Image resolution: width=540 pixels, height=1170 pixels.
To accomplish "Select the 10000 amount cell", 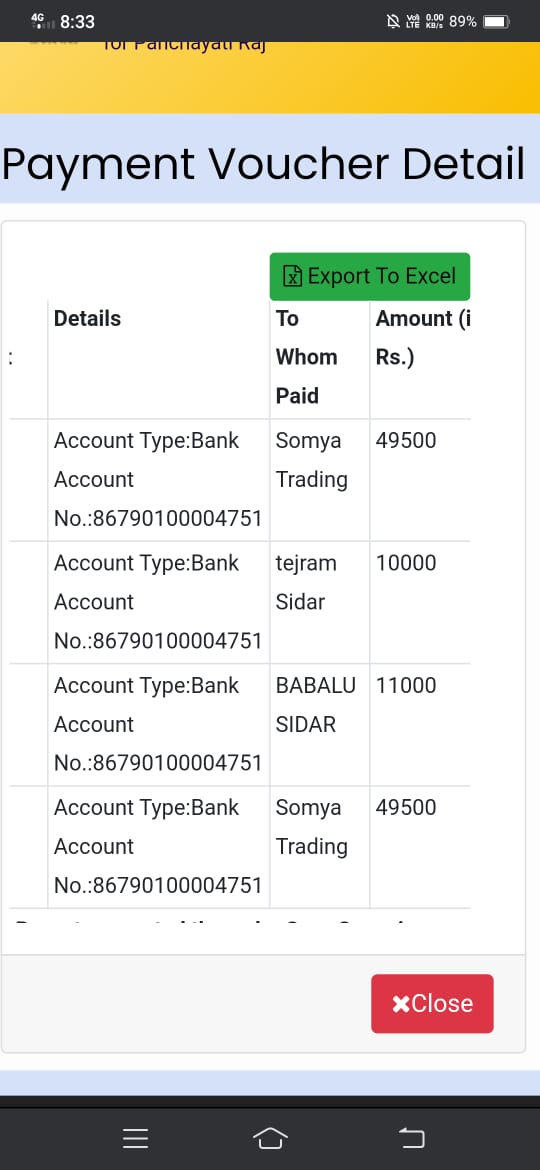I will point(420,602).
